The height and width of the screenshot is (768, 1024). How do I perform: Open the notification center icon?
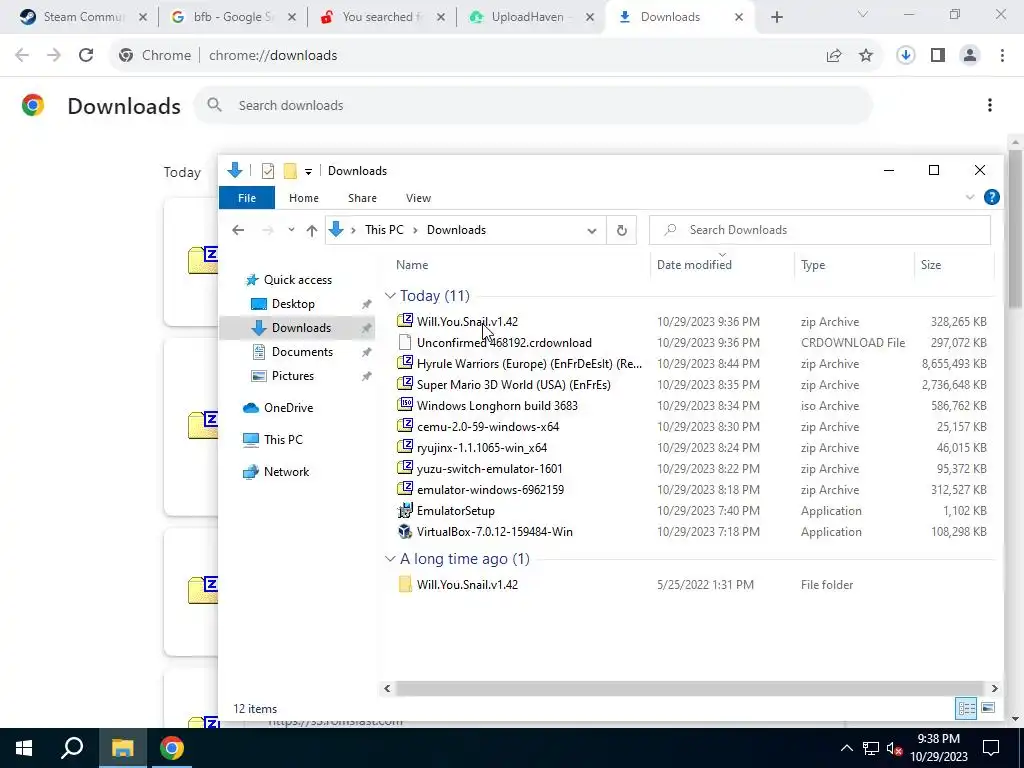[991, 748]
